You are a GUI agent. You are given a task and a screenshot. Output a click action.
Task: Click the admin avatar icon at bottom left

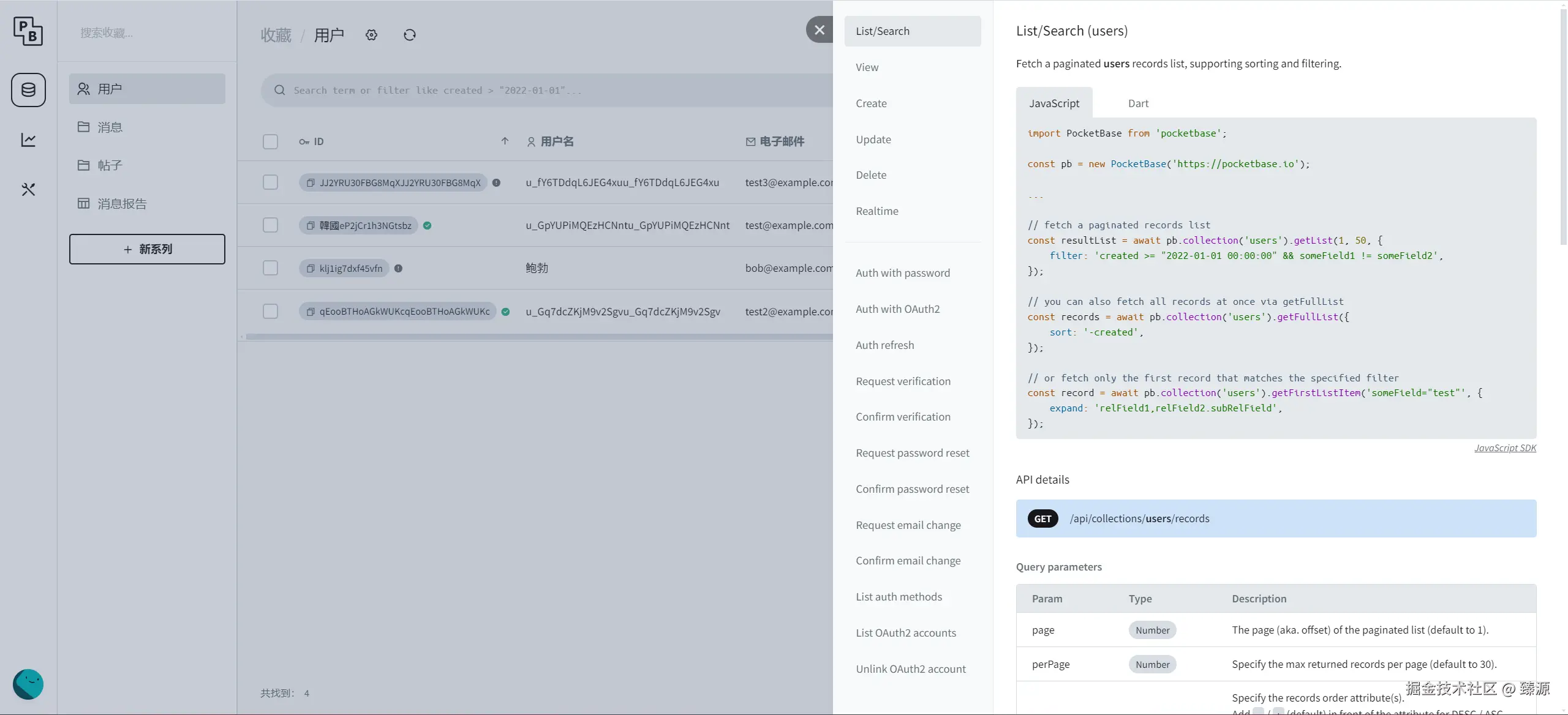[28, 684]
